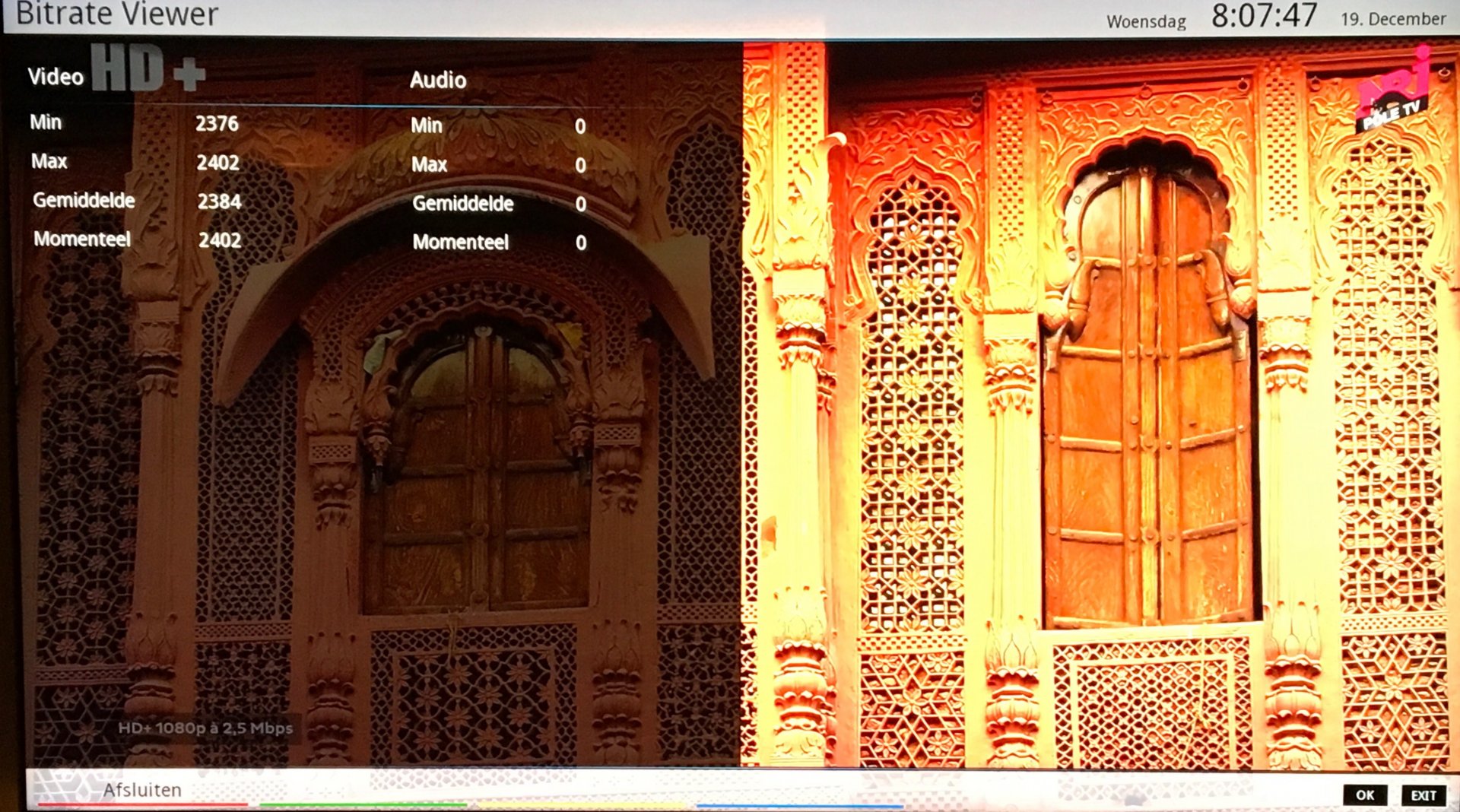Click the HD+ logo beside Video
Screen dimensions: 1460x812
(x=149, y=68)
